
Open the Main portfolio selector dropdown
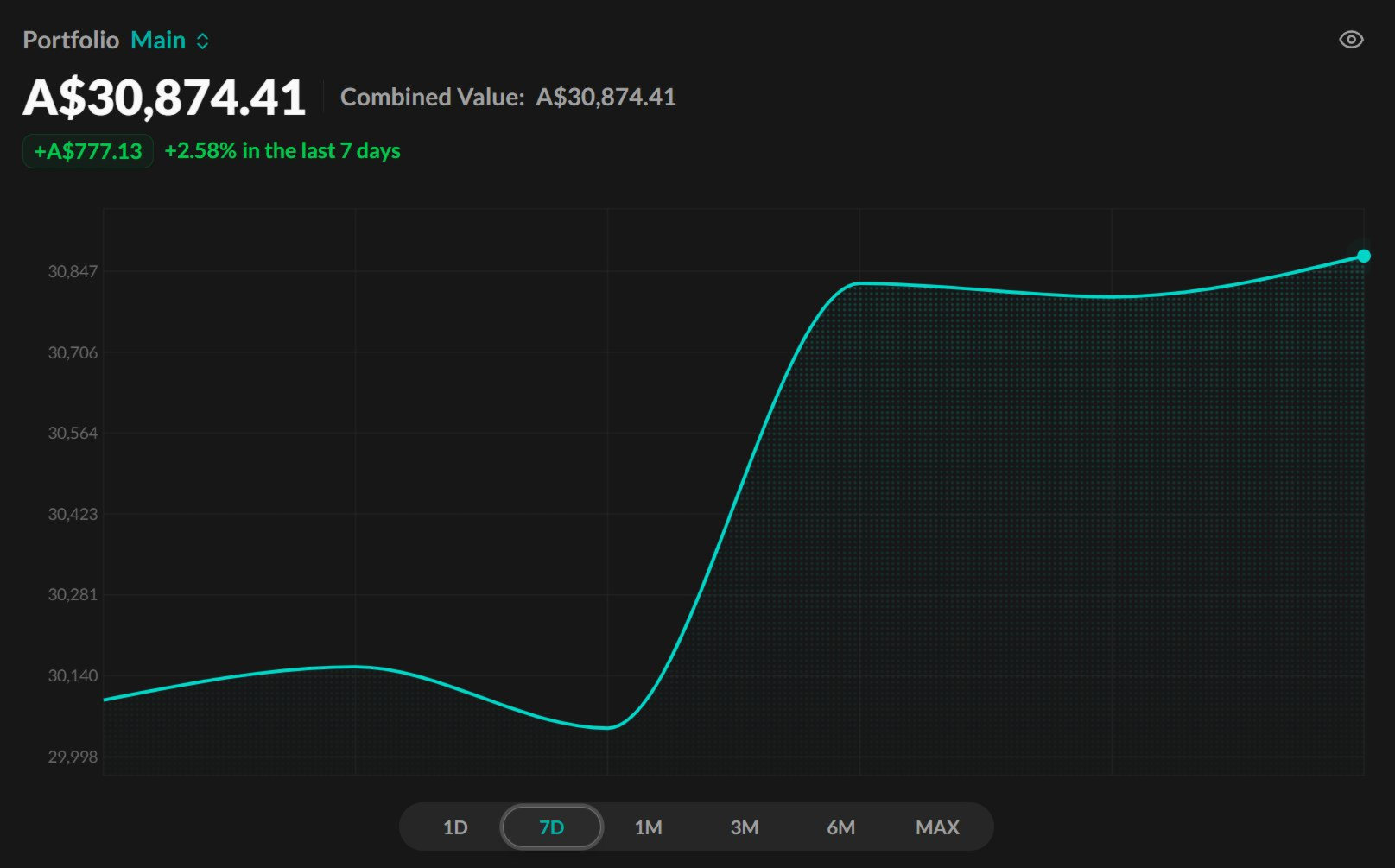(169, 41)
